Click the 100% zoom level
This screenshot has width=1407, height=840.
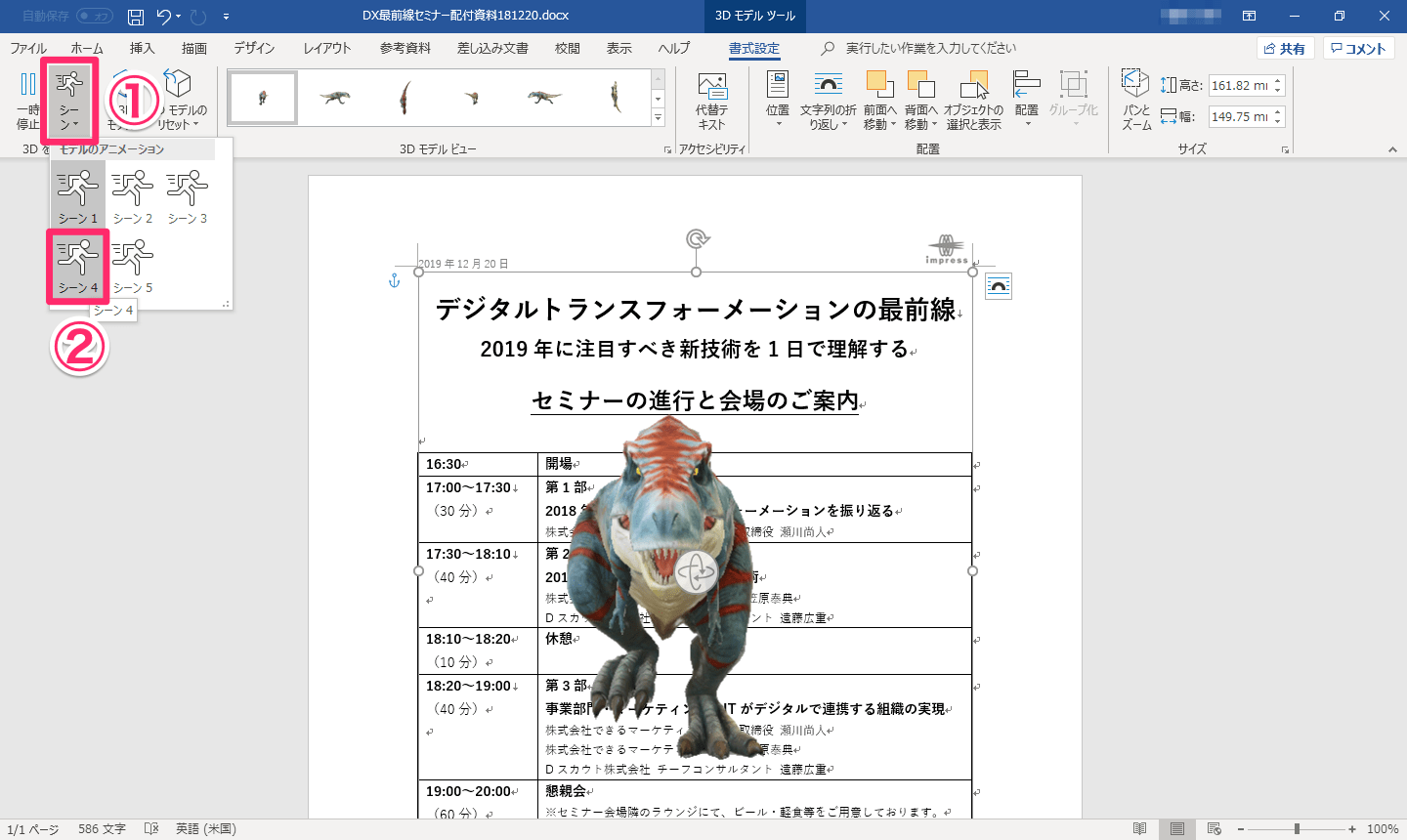point(1383,829)
